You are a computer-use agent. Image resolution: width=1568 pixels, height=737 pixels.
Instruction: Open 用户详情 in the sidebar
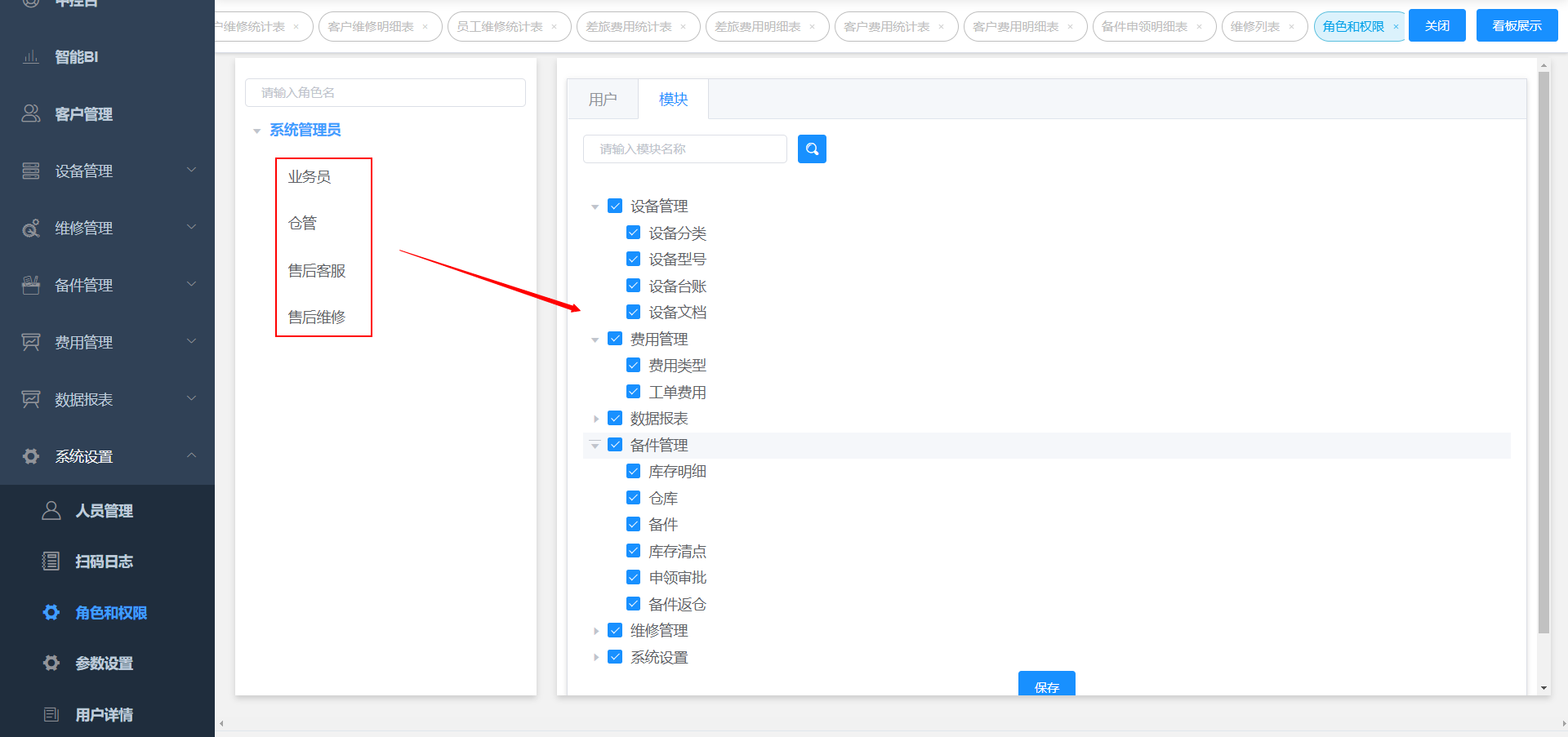(104, 715)
